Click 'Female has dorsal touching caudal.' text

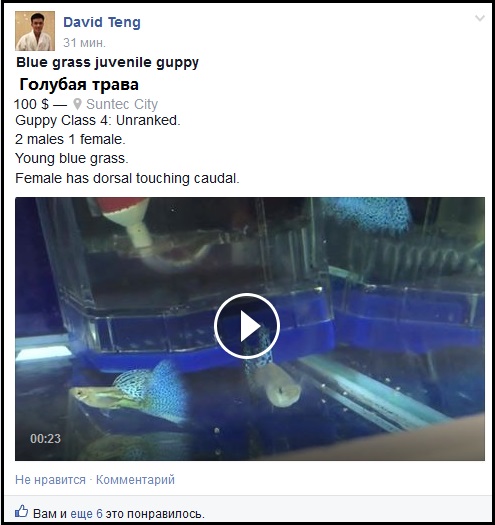coord(127,178)
